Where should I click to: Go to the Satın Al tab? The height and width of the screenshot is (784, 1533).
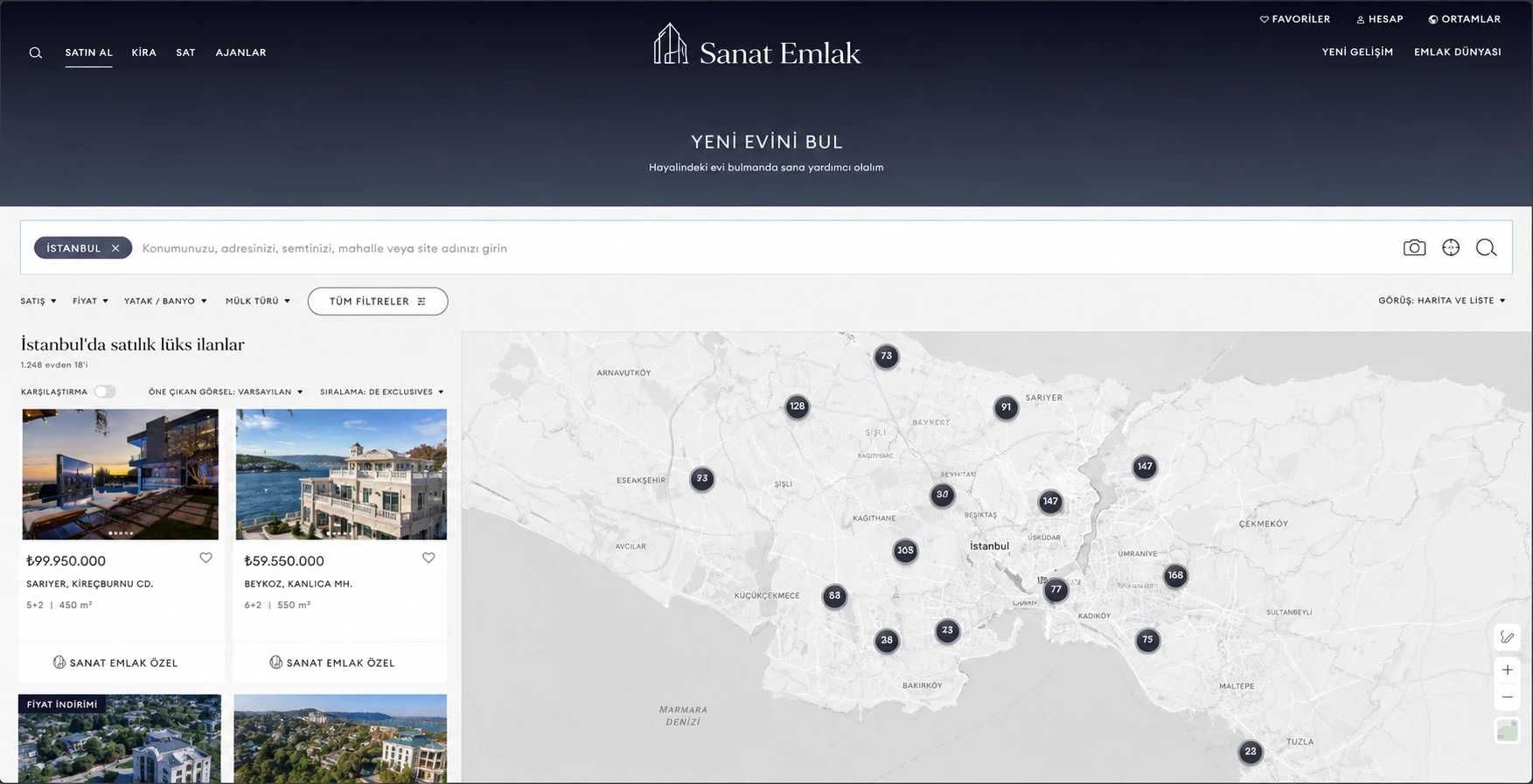click(88, 52)
